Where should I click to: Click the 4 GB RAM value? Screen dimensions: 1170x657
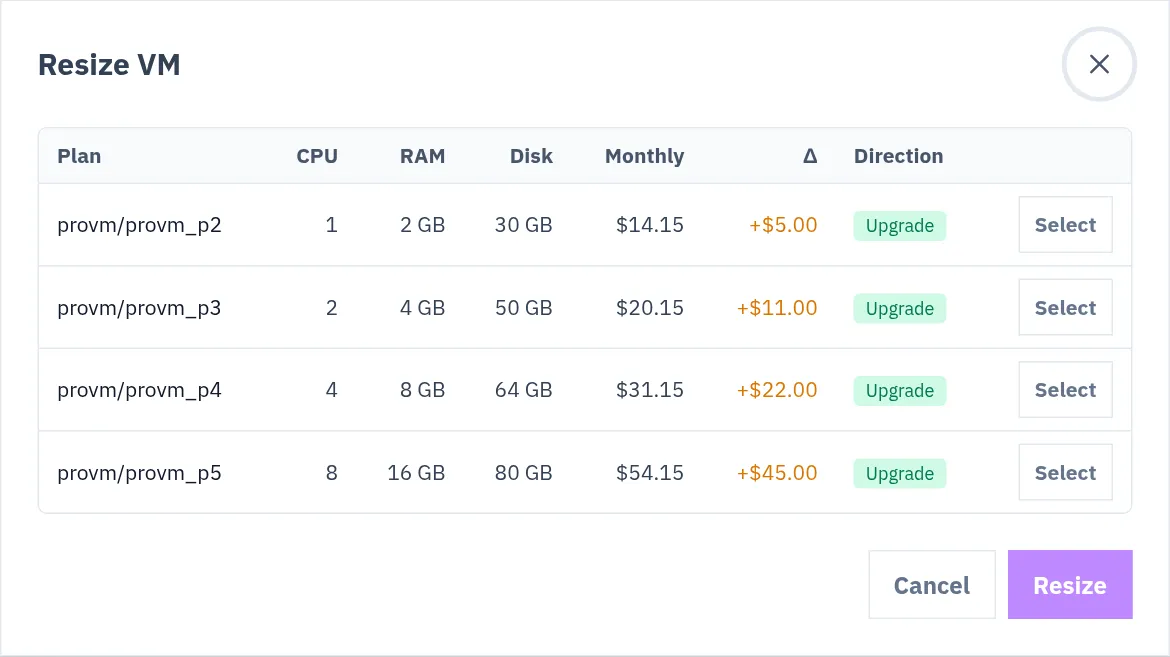422,308
